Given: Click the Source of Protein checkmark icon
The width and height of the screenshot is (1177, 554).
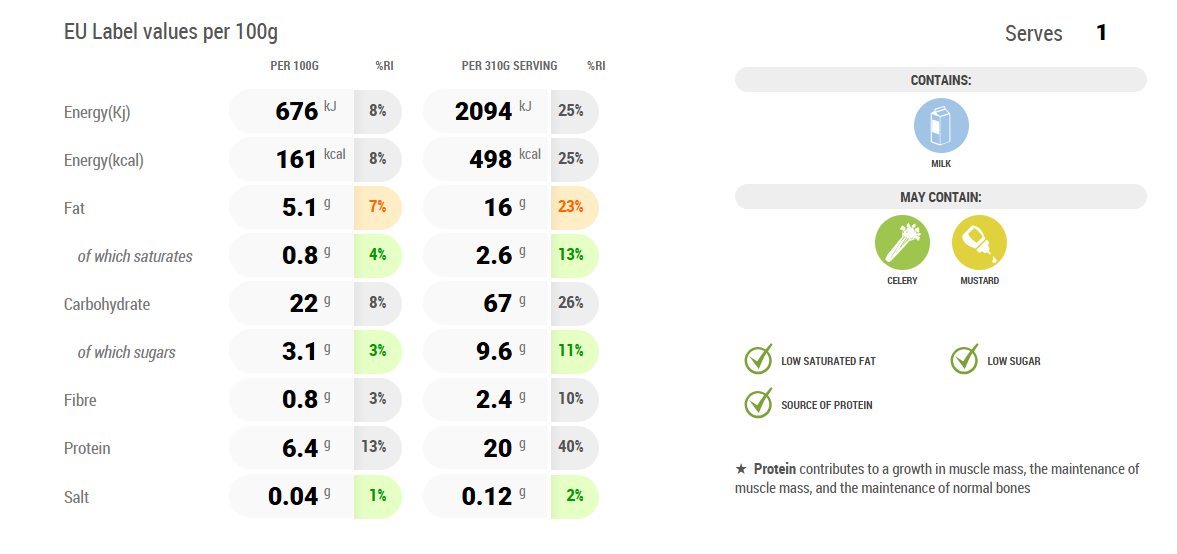Looking at the screenshot, I should [x=759, y=404].
